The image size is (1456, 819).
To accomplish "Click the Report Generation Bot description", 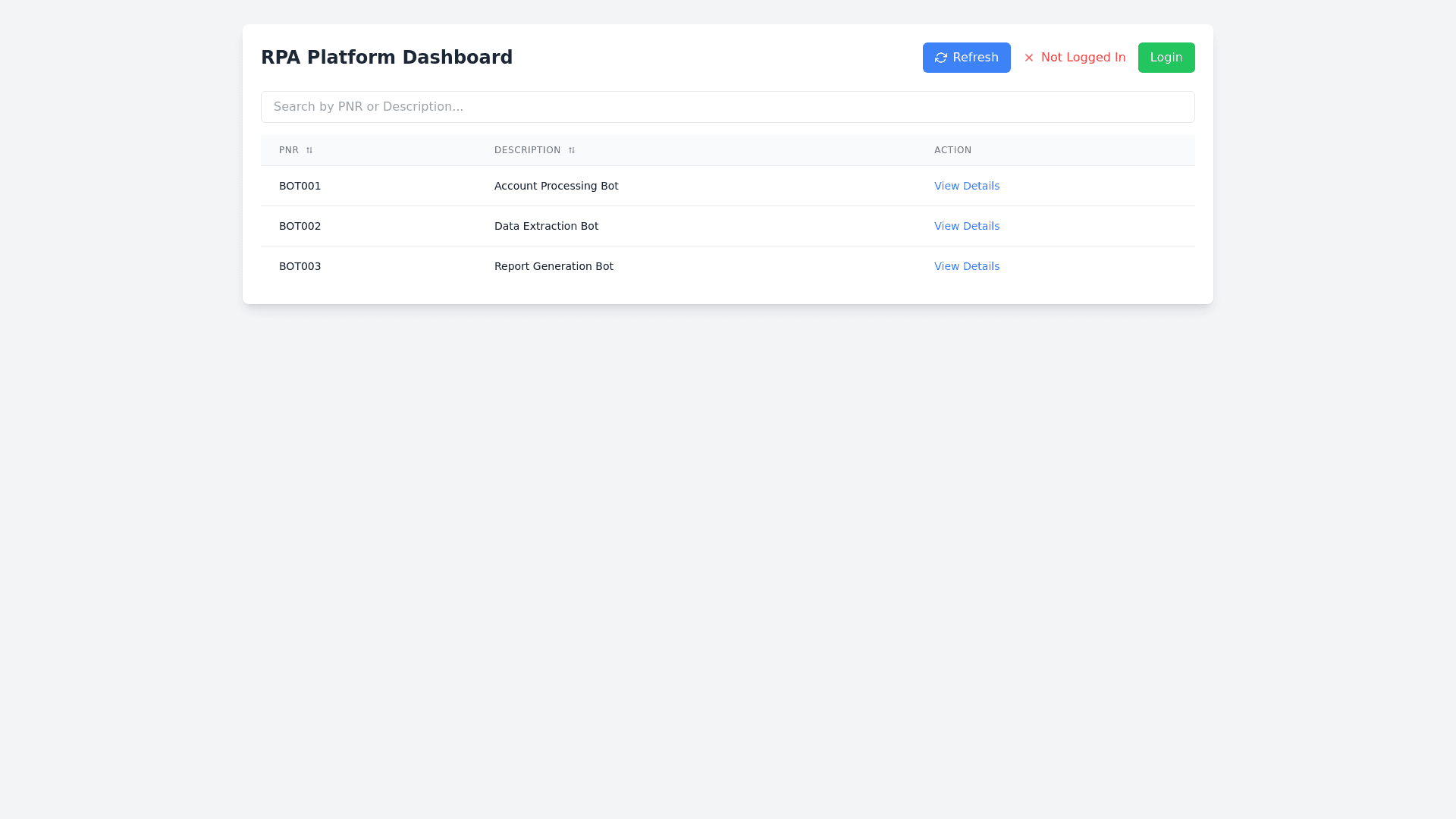I will click(x=554, y=266).
